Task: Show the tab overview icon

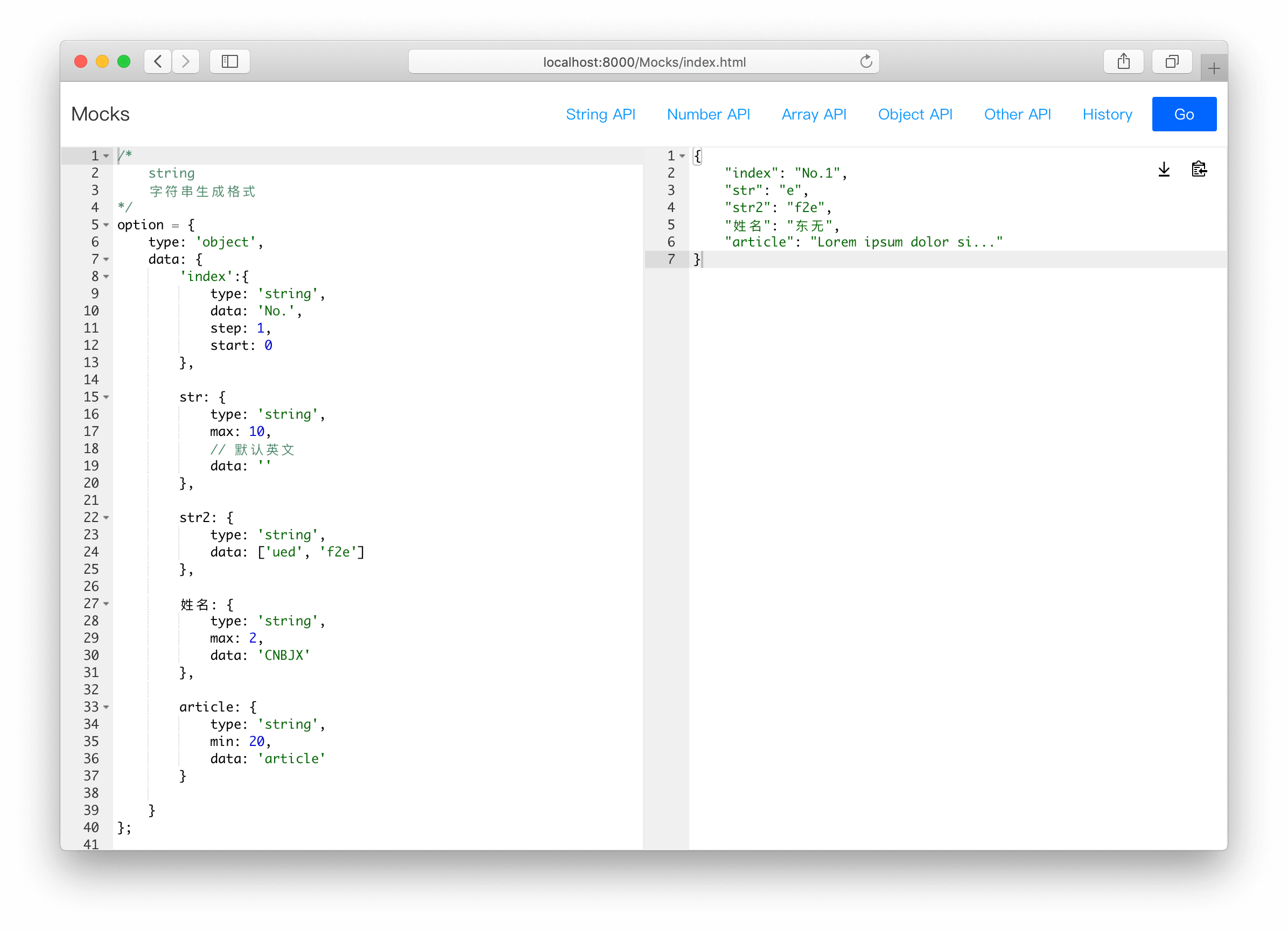Action: pyautogui.click(x=1172, y=61)
